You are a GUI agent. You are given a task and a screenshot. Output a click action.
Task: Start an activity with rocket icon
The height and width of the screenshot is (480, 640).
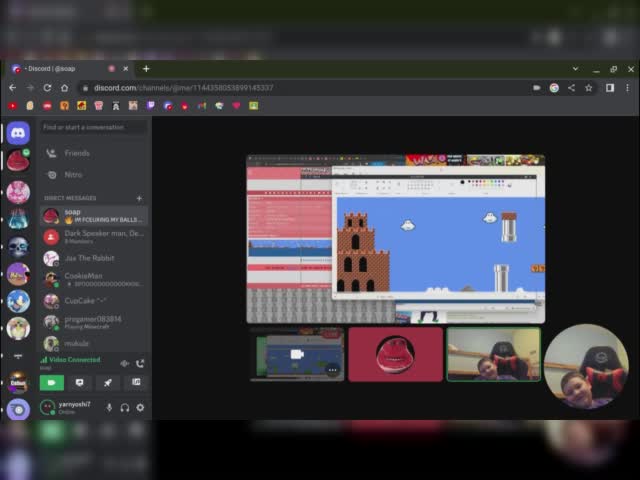(108, 382)
